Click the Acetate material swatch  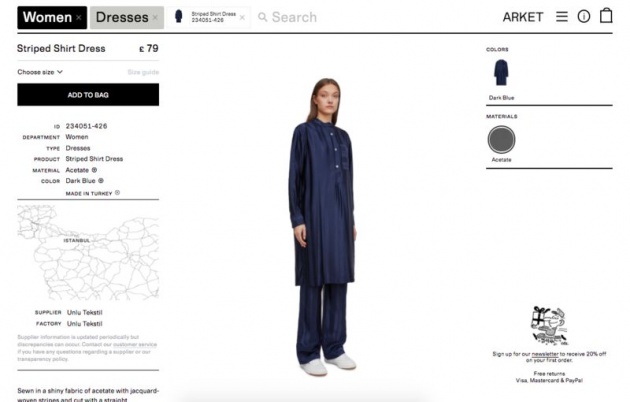[501, 140]
